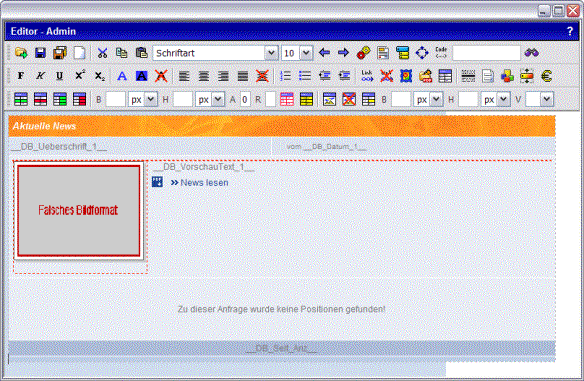This screenshot has width=584, height=381.
Task: Open the help question mark
Action: coord(569,31)
